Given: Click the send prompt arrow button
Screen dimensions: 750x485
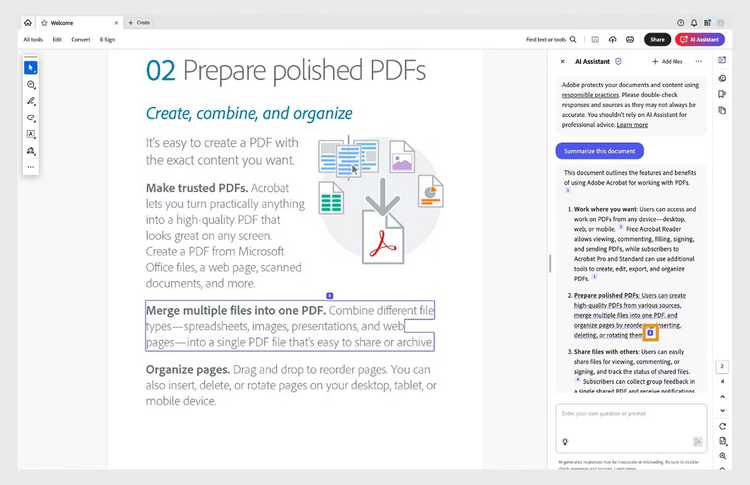Looking at the screenshot, I should [697, 441].
